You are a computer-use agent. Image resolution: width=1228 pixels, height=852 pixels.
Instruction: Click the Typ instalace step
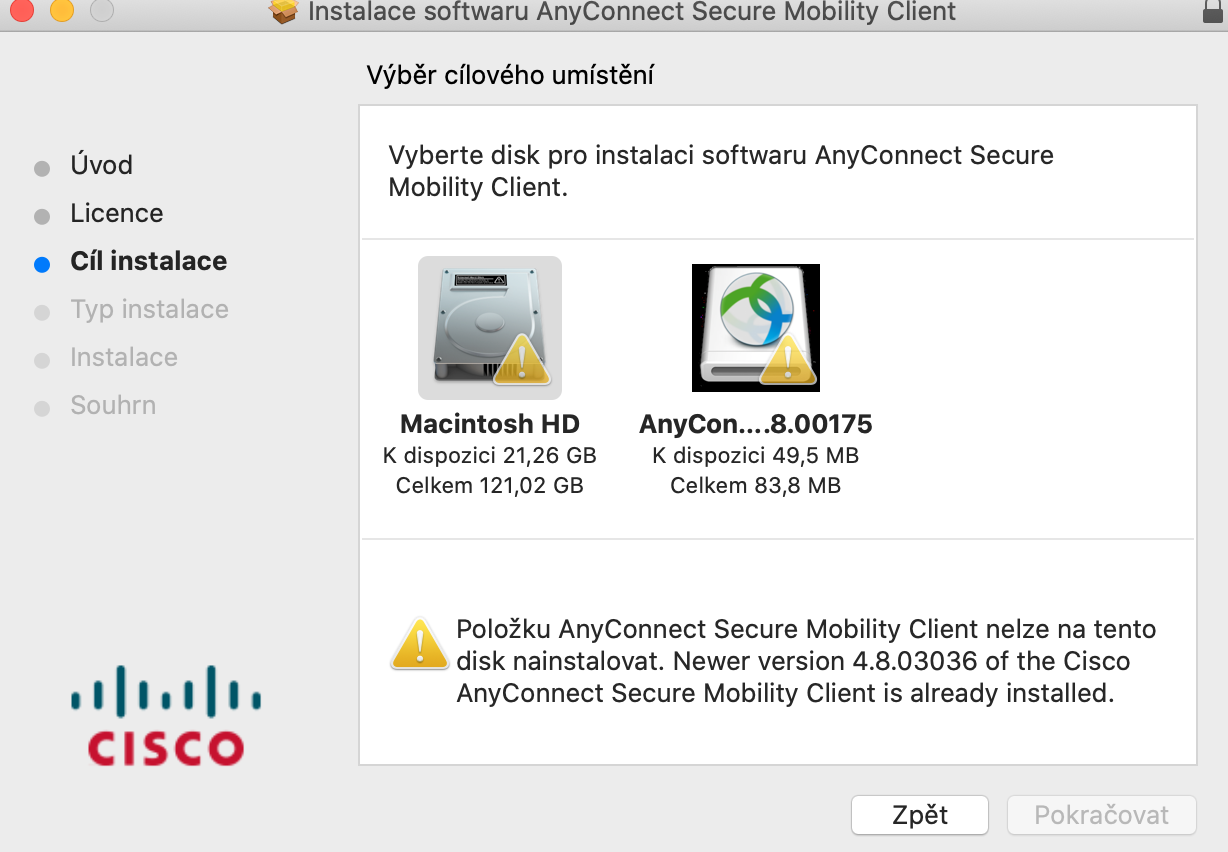click(149, 309)
